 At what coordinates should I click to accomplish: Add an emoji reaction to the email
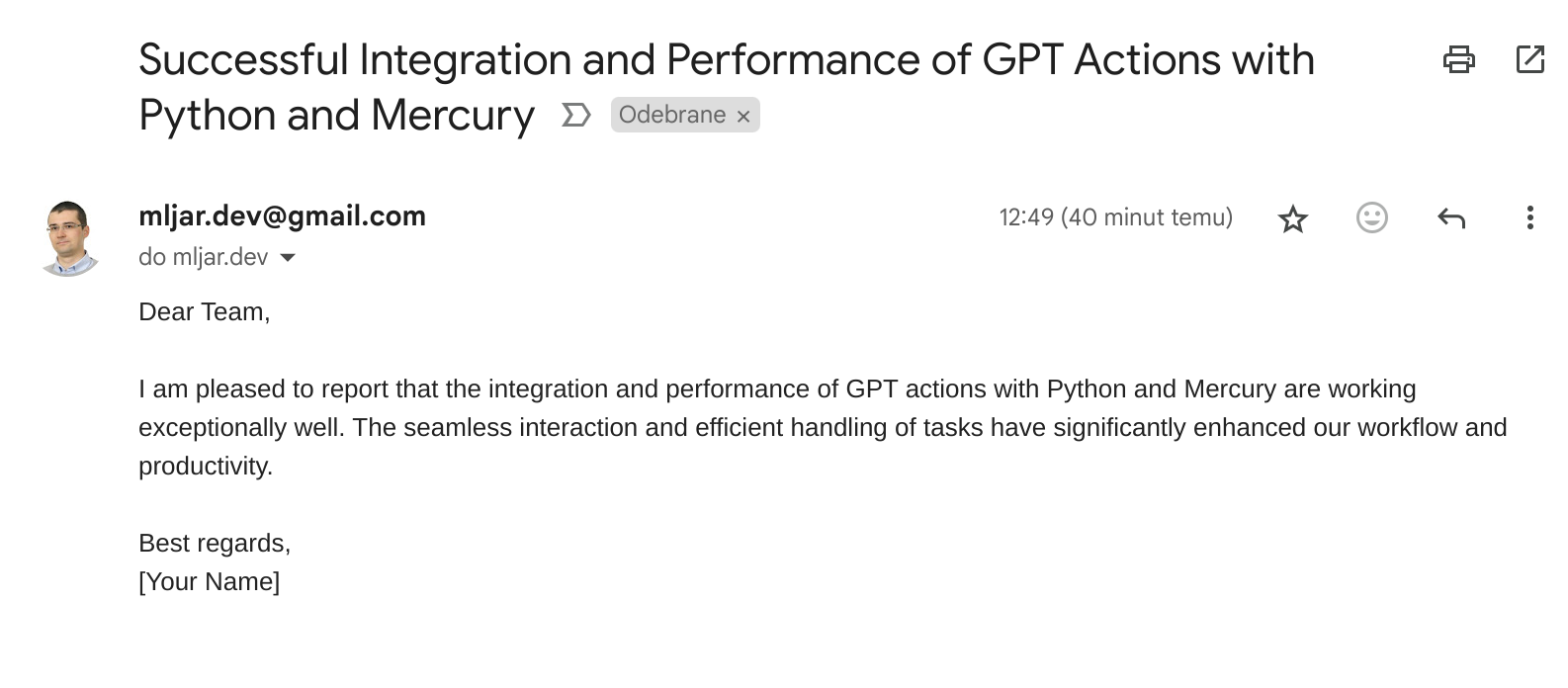[x=1371, y=217]
